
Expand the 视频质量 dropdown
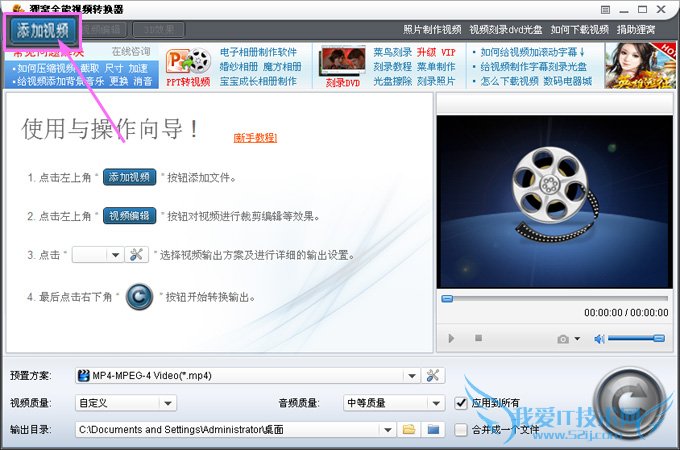[168, 404]
